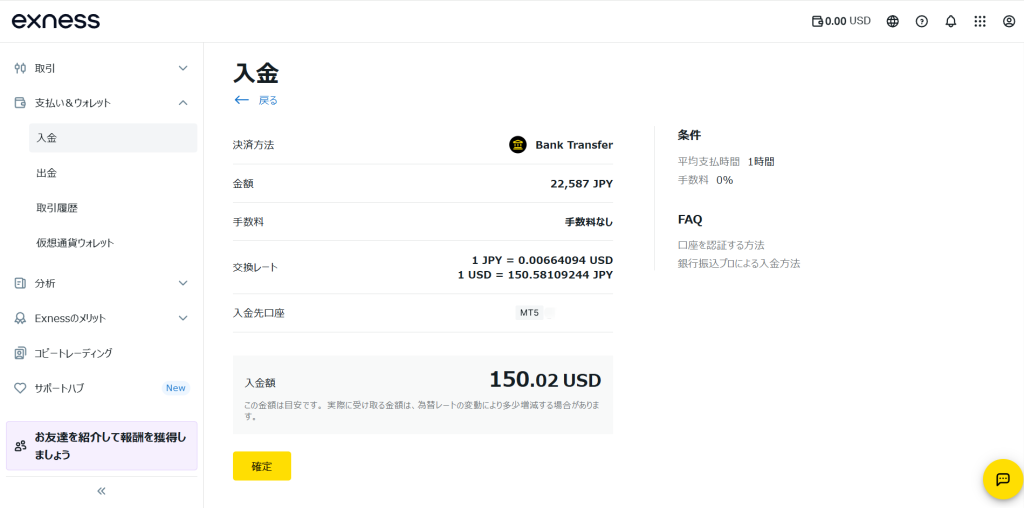Select 出金 in the sidebar
The width and height of the screenshot is (1024, 508).
click(113, 173)
